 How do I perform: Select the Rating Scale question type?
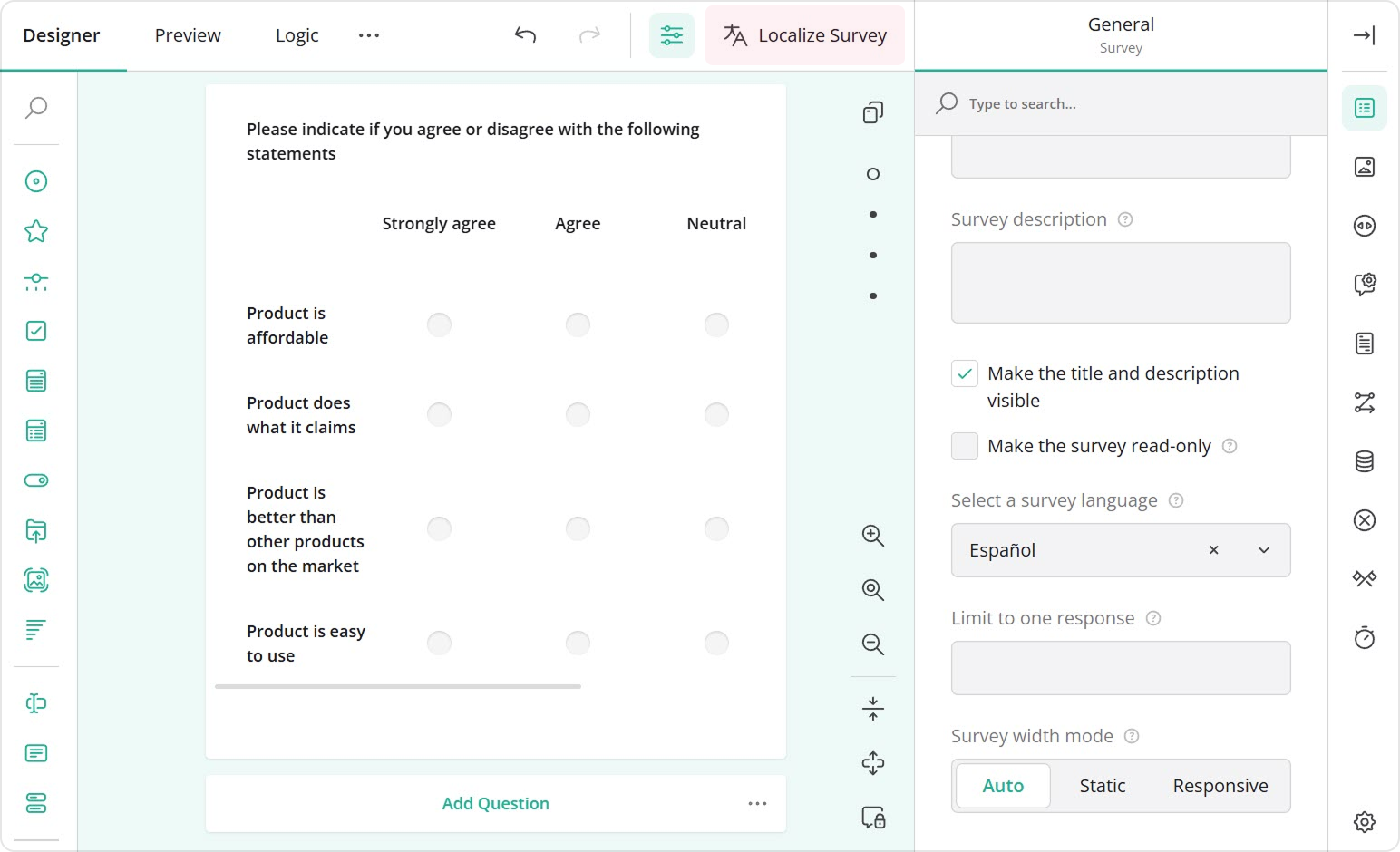click(x=36, y=230)
